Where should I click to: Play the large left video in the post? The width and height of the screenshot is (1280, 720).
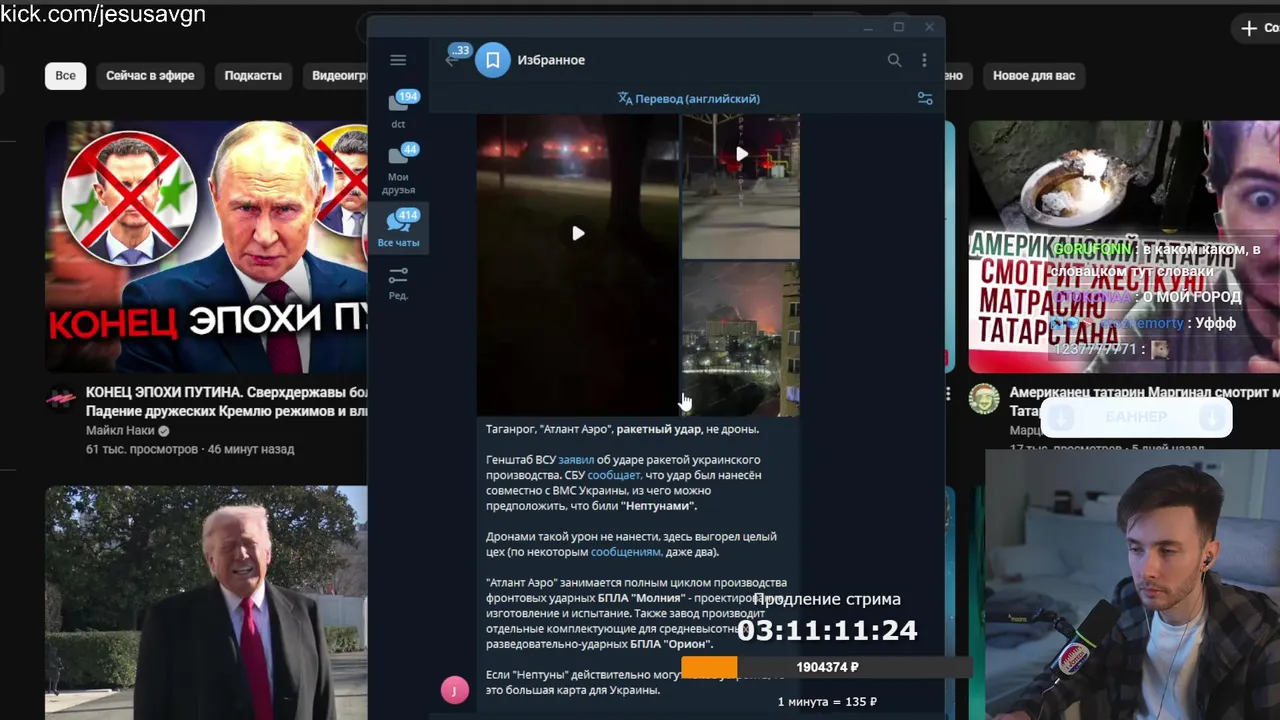(578, 233)
